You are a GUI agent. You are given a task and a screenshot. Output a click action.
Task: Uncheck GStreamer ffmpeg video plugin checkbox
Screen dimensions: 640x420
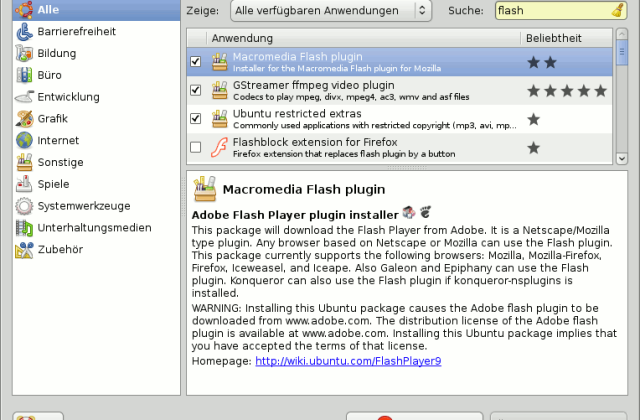[x=196, y=90]
